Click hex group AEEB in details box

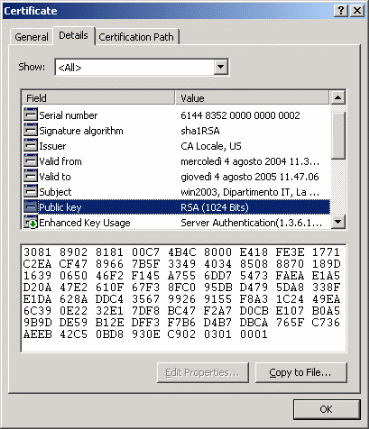coord(37,334)
